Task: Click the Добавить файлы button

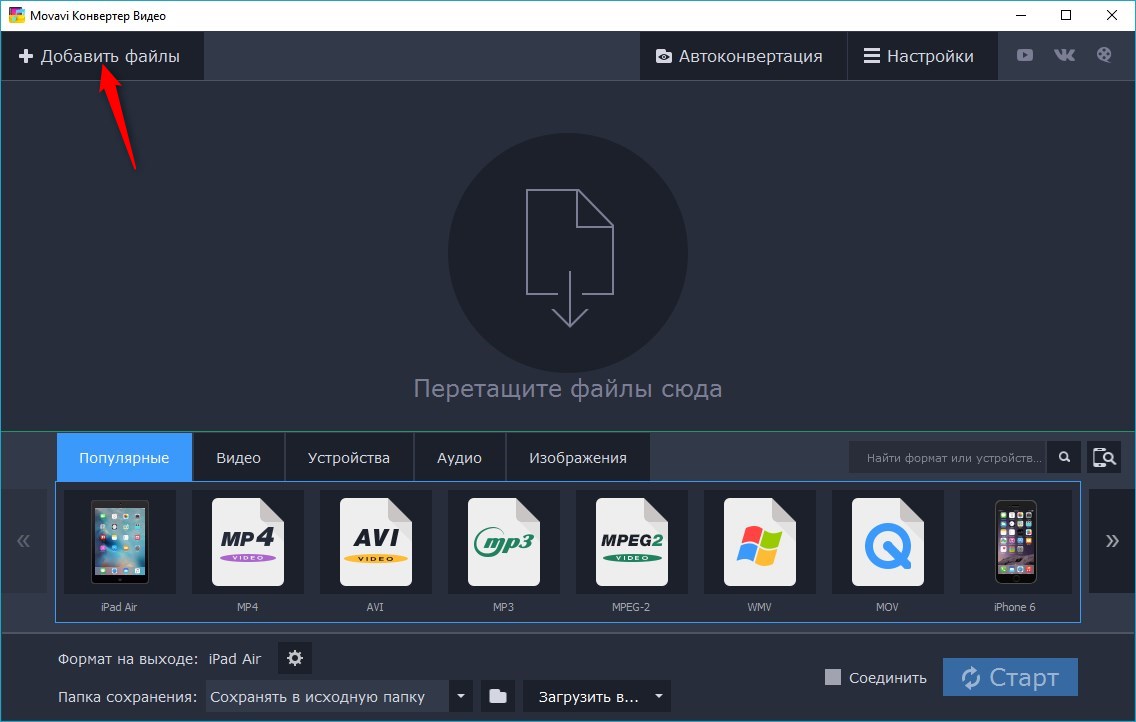Action: coord(100,56)
